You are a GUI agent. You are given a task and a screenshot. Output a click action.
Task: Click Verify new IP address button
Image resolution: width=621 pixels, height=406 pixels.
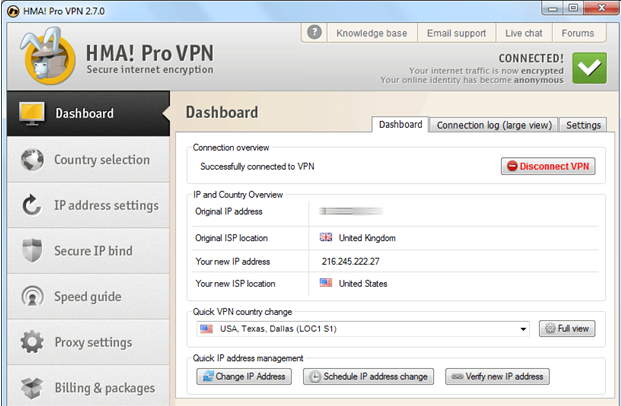coord(497,376)
